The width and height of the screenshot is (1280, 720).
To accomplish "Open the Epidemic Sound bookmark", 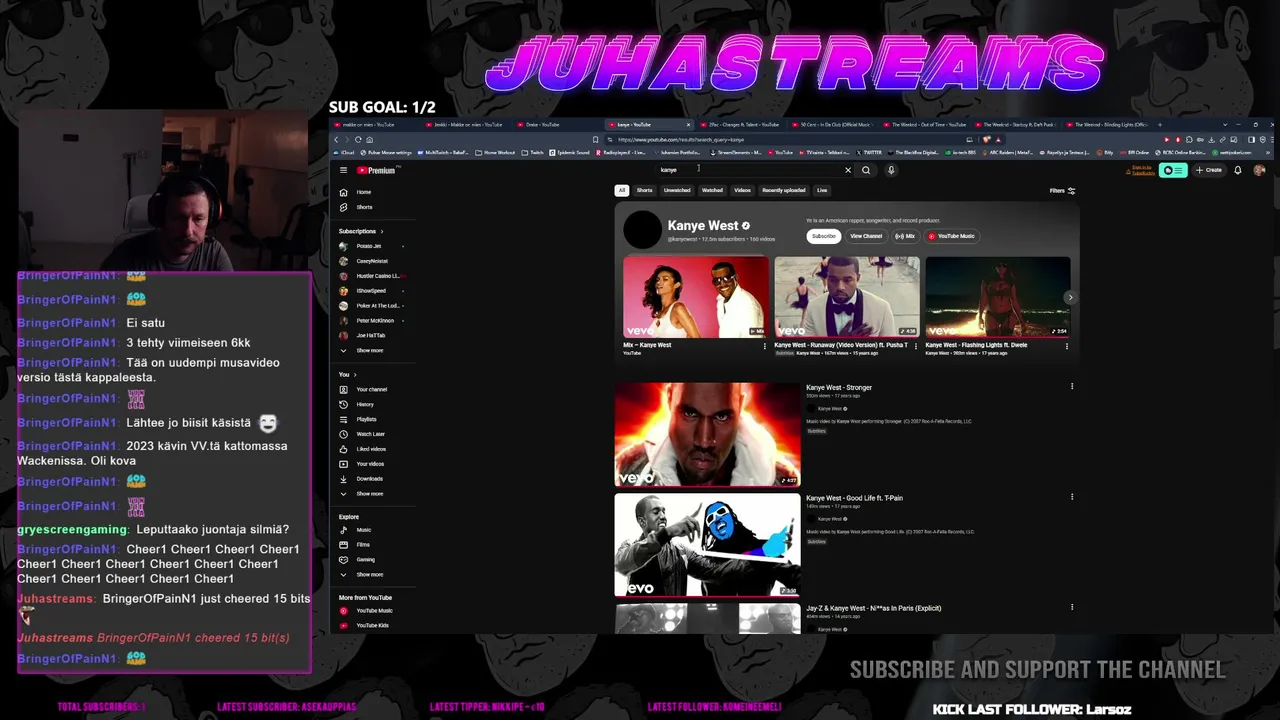I will (x=570, y=153).
